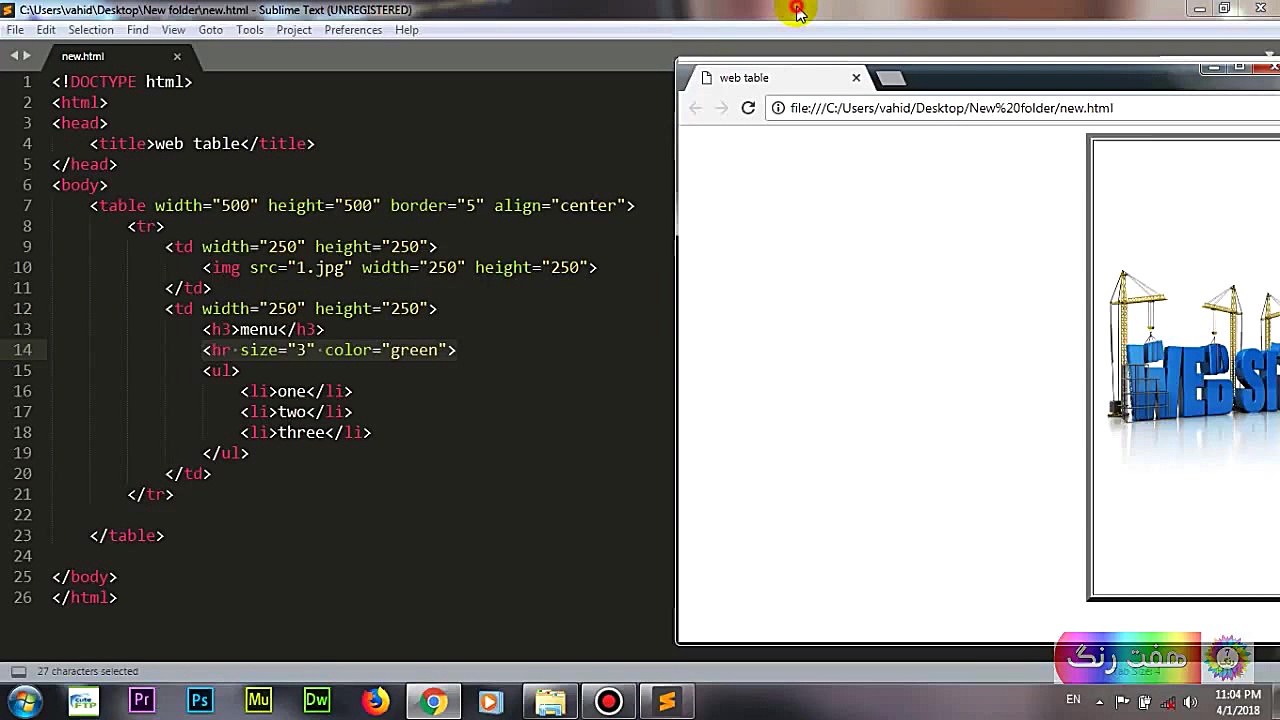Click Chrome's forward navigation arrow

click(722, 108)
